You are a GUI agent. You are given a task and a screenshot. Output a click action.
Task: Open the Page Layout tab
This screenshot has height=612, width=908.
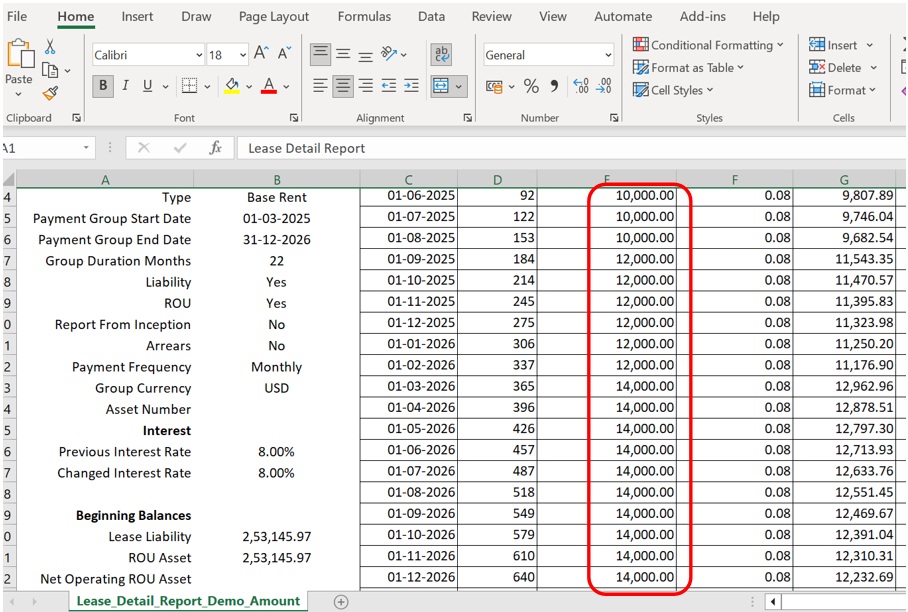coord(274,17)
